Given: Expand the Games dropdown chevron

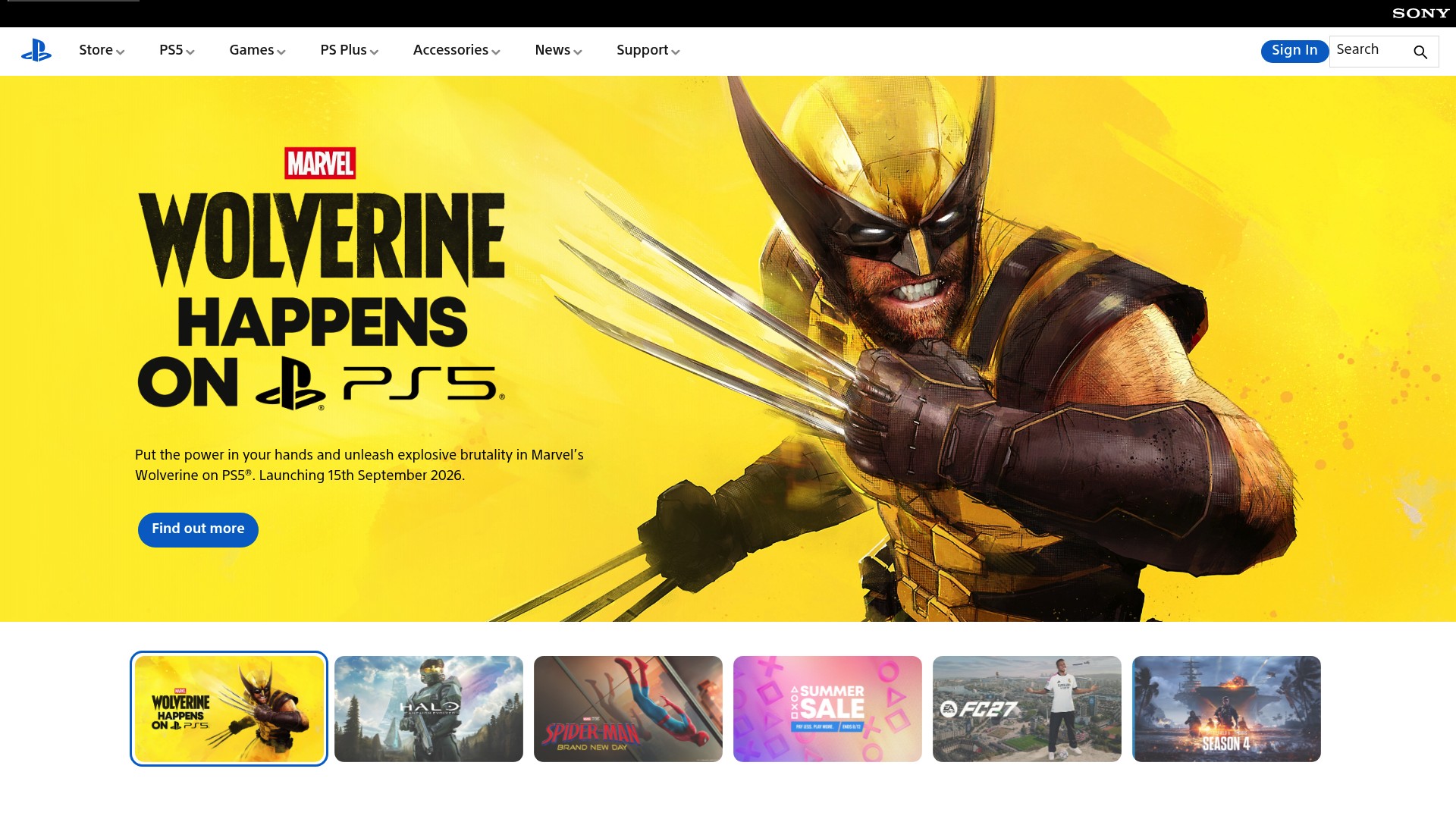Looking at the screenshot, I should pos(281,52).
